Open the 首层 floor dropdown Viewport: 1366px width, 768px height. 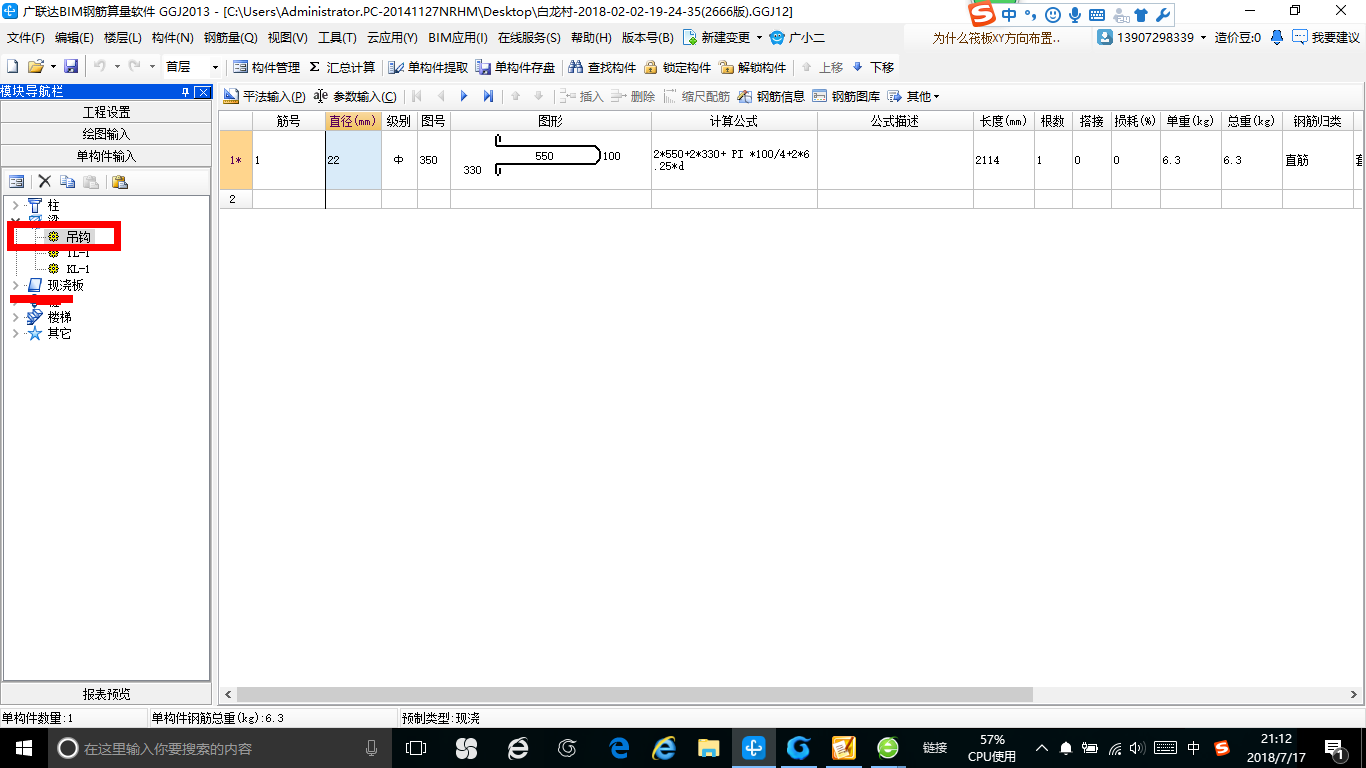pyautogui.click(x=215, y=67)
